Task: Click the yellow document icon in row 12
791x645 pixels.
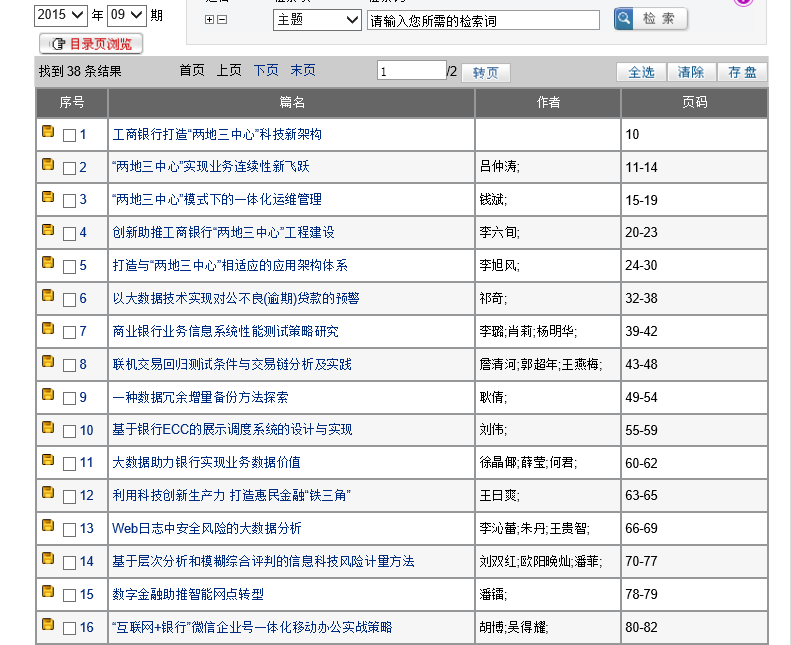Action: tap(48, 492)
